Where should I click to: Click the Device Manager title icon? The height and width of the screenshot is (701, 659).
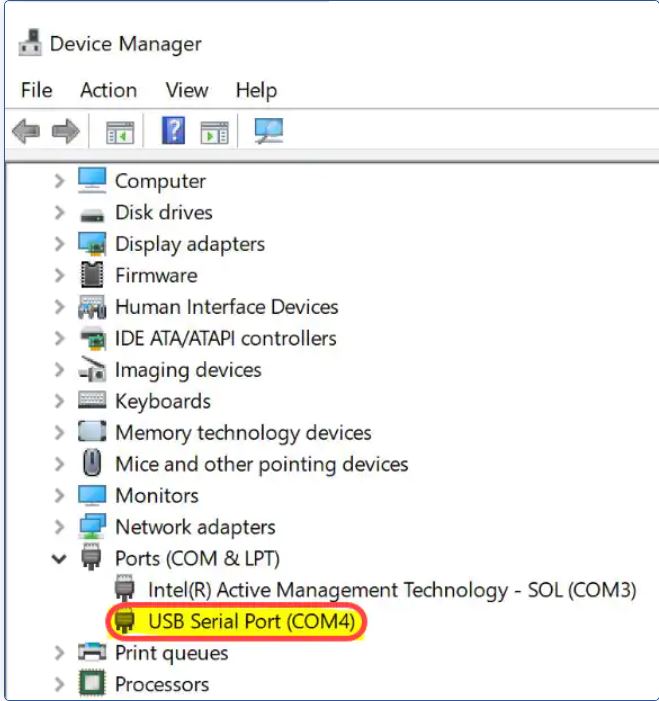tap(30, 42)
